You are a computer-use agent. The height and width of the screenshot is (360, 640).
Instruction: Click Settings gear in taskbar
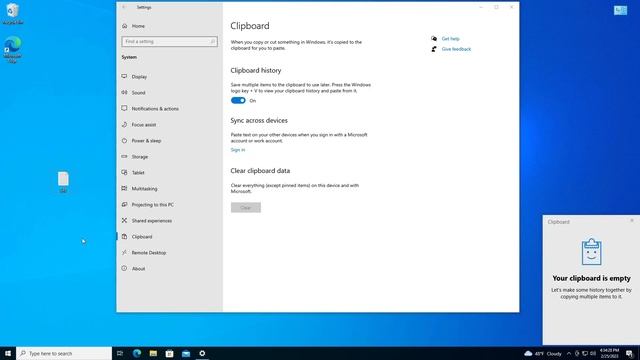[202, 353]
